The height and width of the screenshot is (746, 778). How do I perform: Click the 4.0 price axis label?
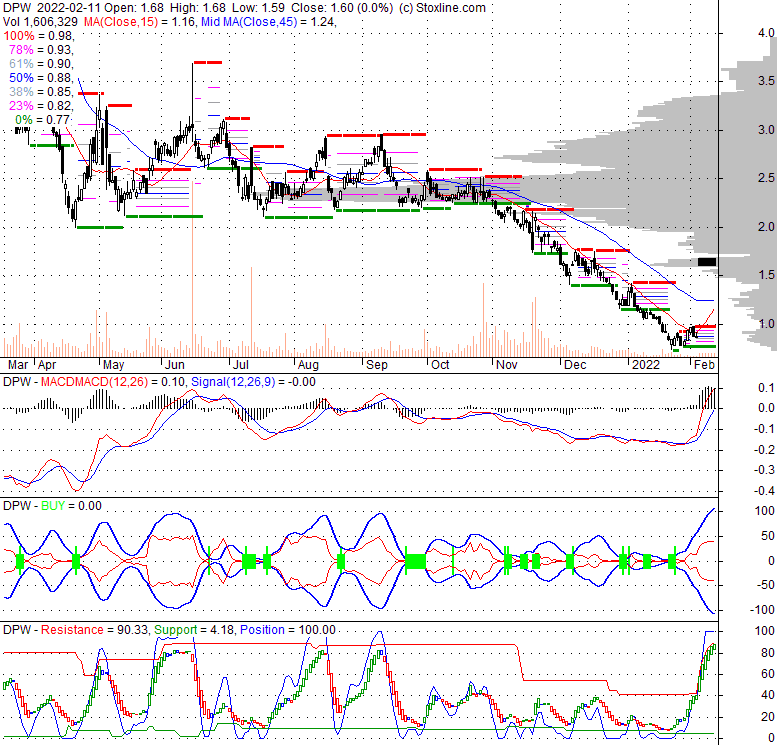pyautogui.click(x=766, y=33)
